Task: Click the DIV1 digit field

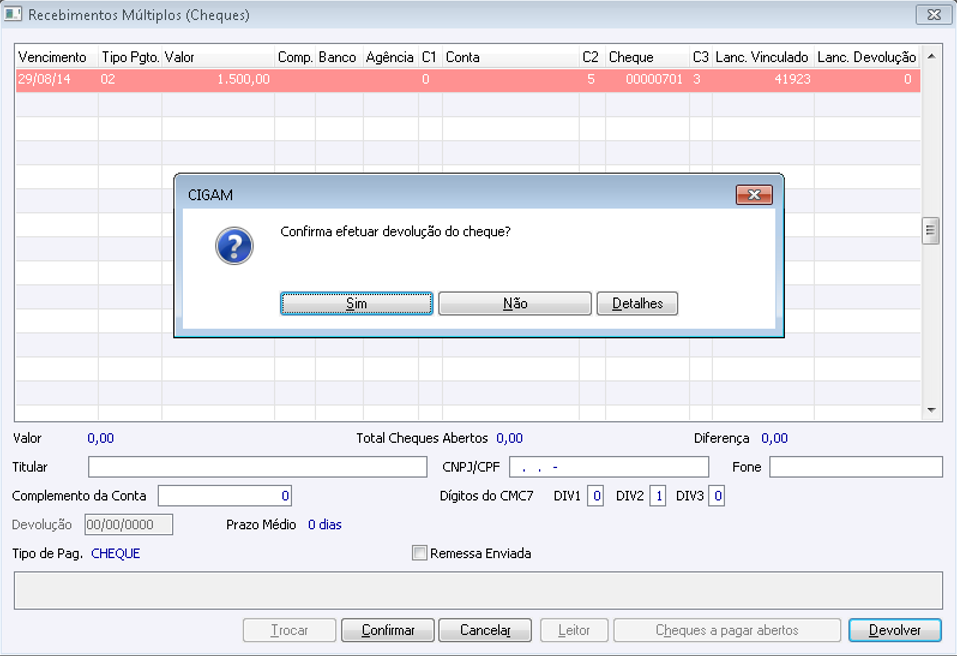Action: click(596, 496)
